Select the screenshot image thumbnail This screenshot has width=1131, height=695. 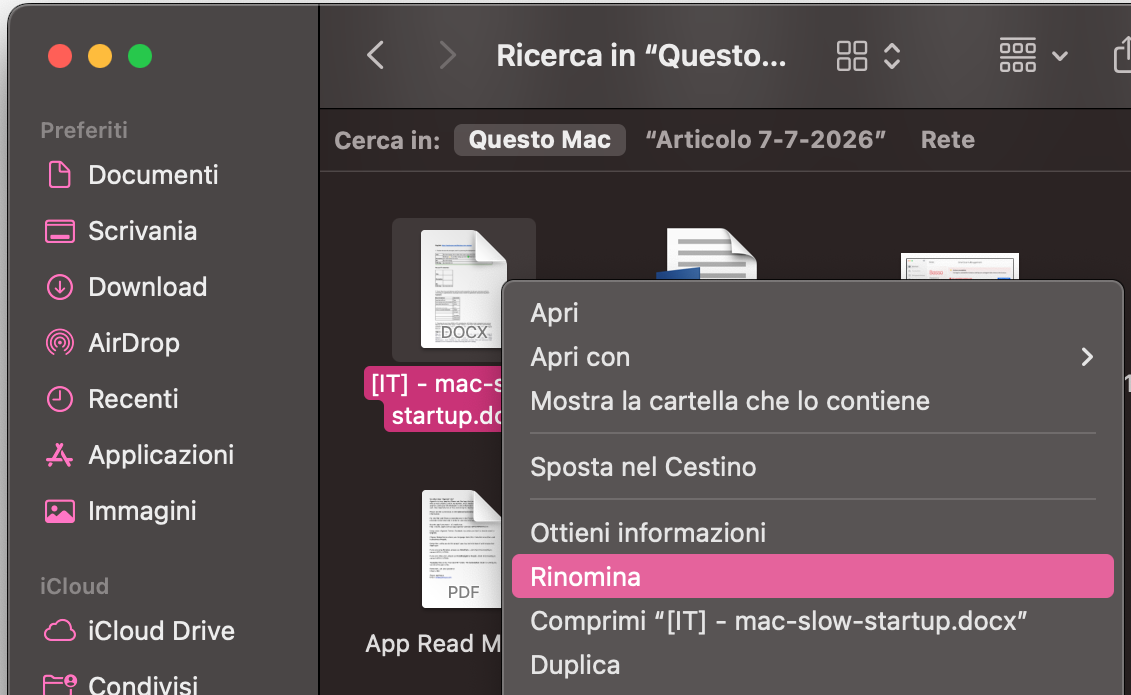tap(959, 266)
